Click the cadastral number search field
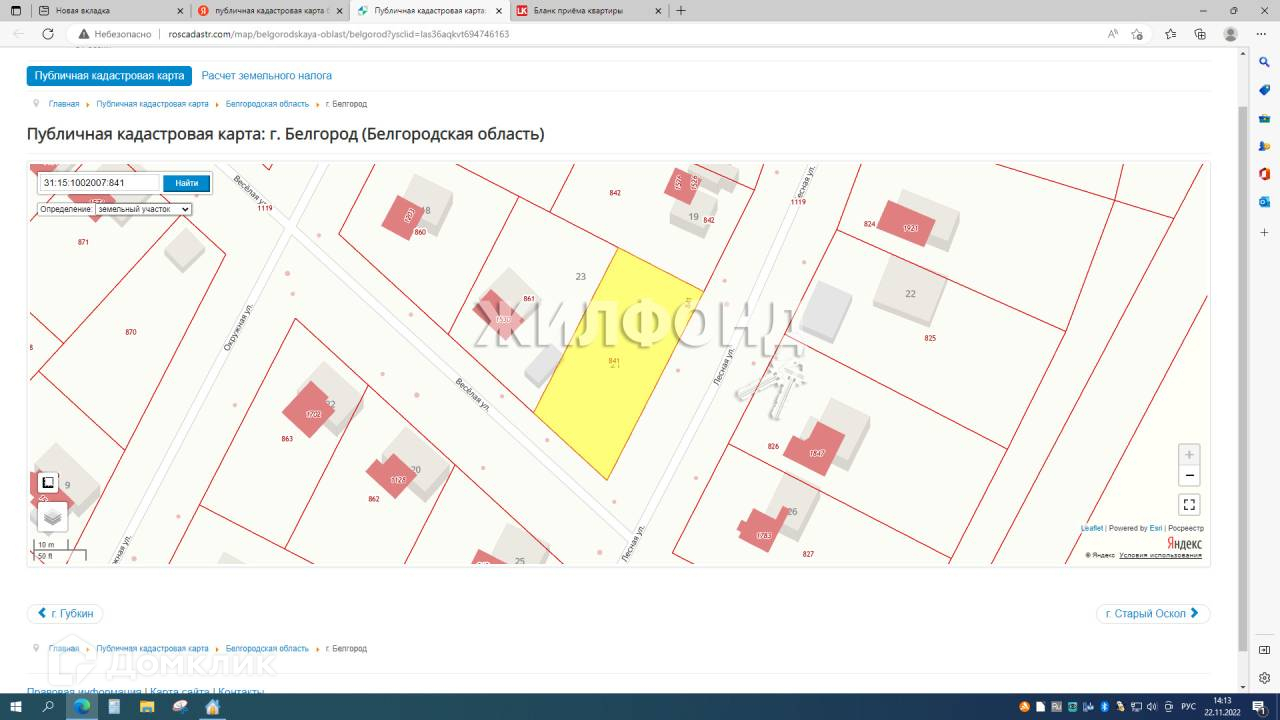Screen dimensions: 1280x720 click(x=99, y=183)
